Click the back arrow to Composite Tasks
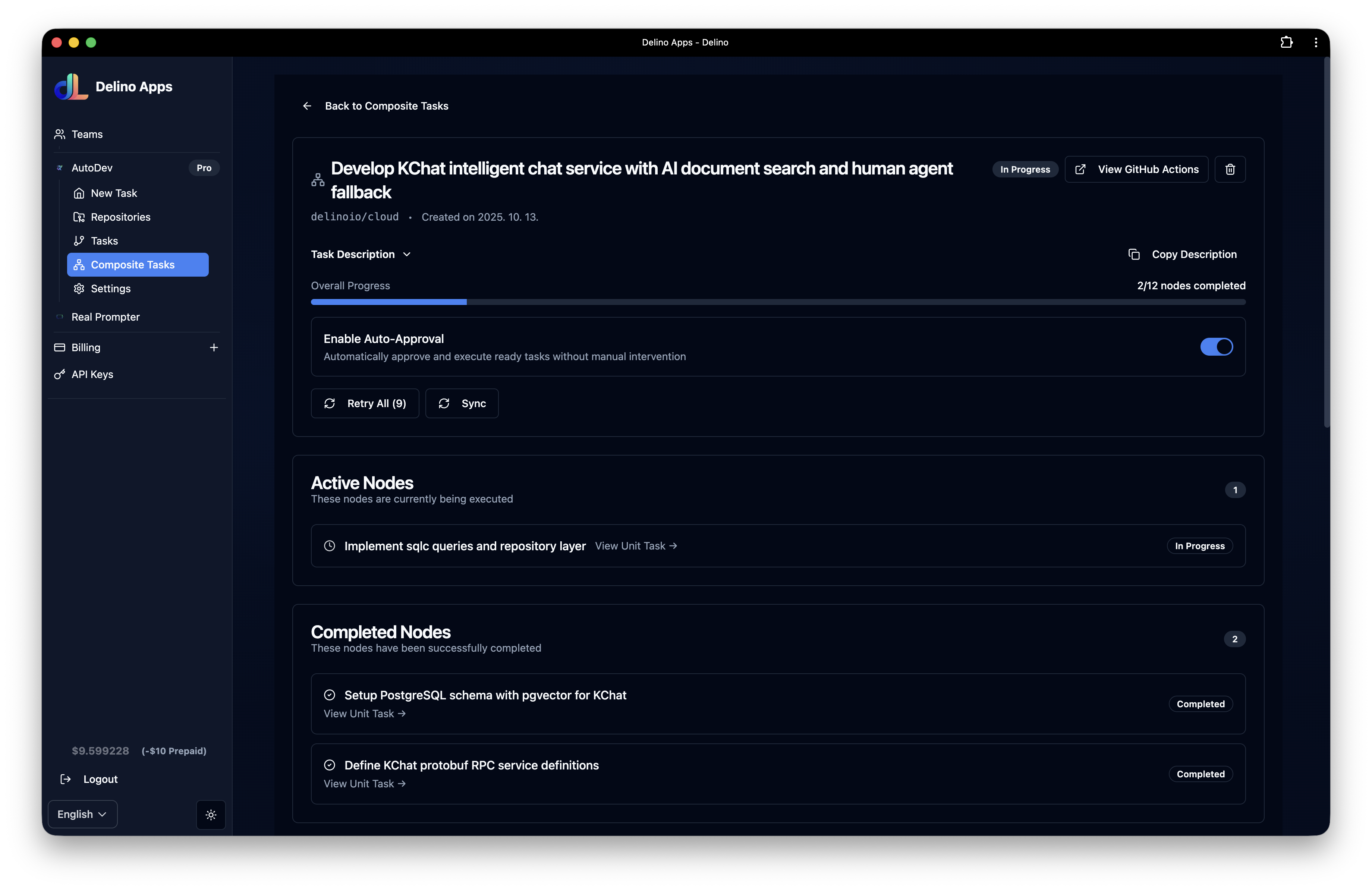1372x891 pixels. coord(307,106)
